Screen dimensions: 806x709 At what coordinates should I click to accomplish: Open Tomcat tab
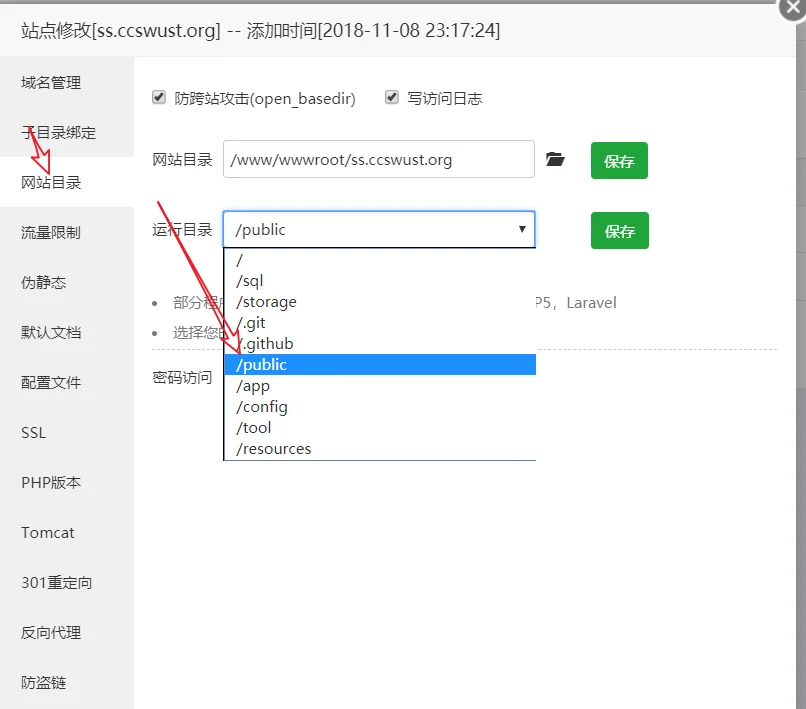[67, 532]
